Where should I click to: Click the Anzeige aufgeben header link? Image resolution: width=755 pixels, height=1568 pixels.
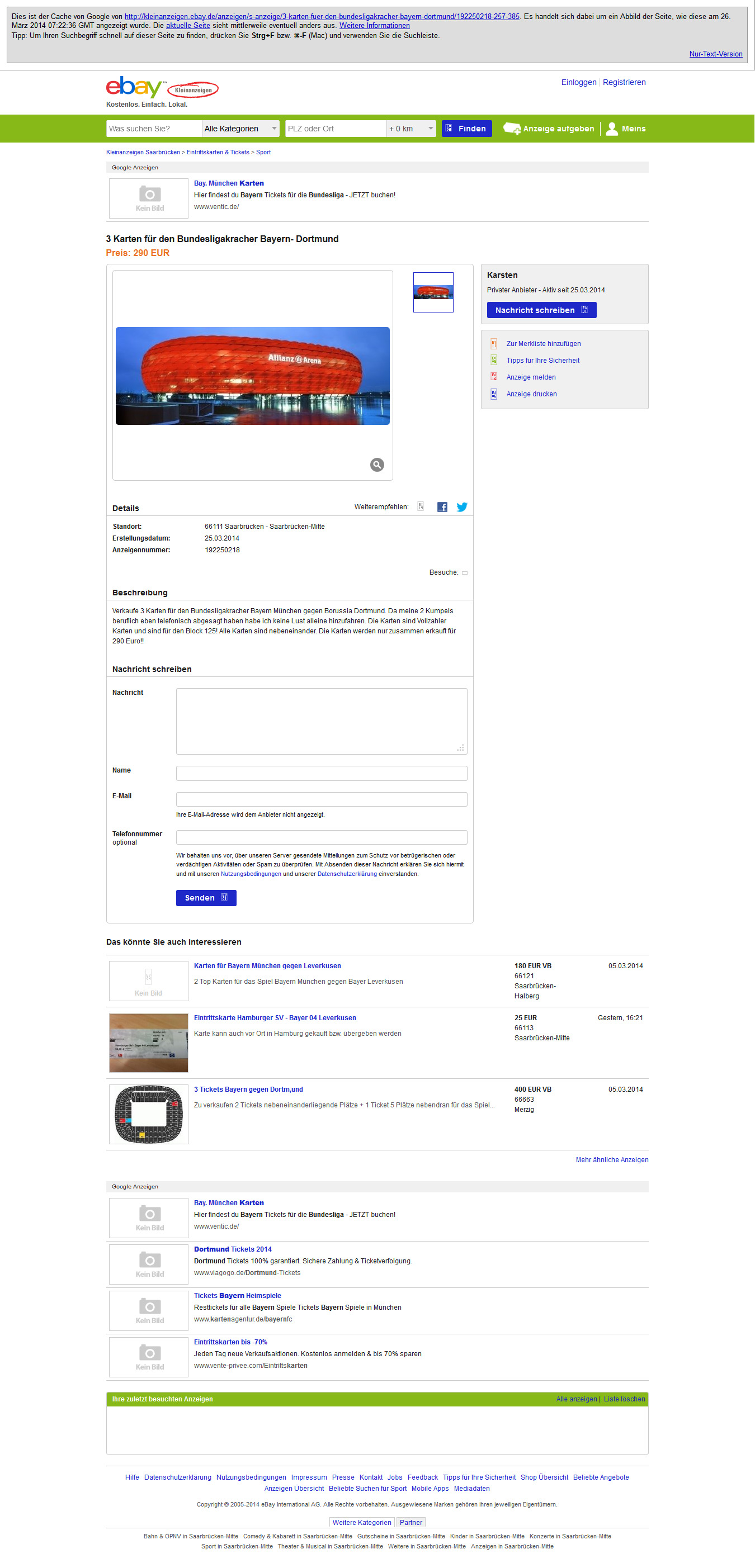[x=558, y=129]
